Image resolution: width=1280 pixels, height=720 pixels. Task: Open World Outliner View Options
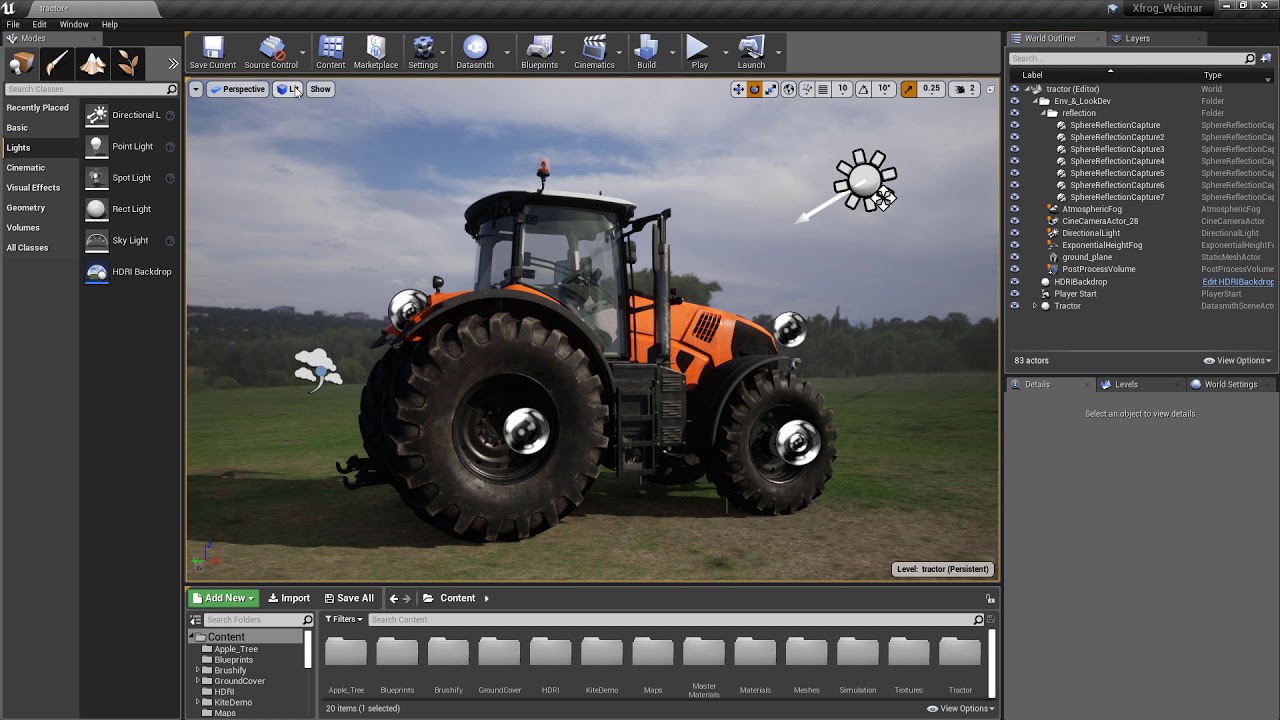click(1238, 360)
